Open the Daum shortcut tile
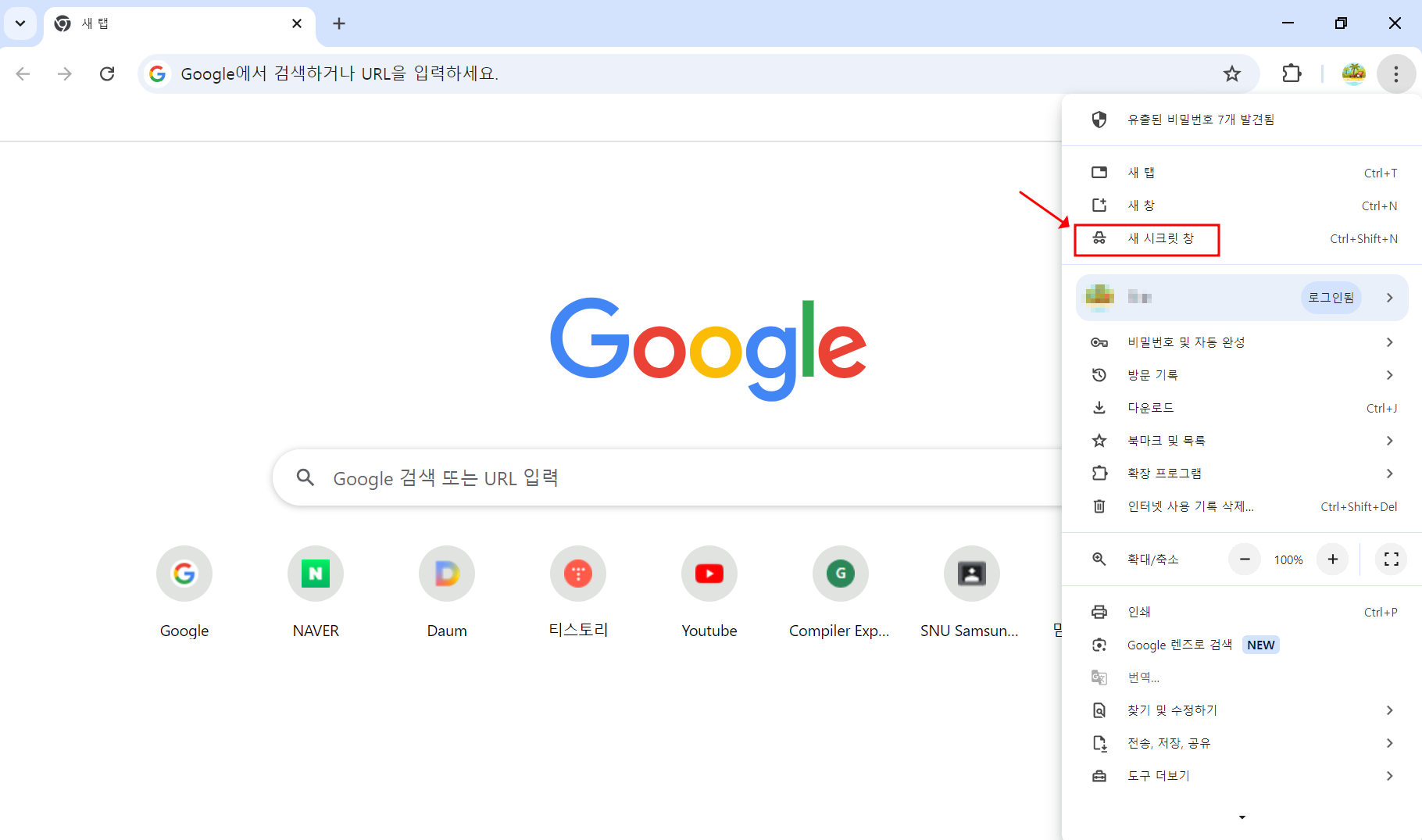This screenshot has height=840, width=1422. (x=447, y=592)
